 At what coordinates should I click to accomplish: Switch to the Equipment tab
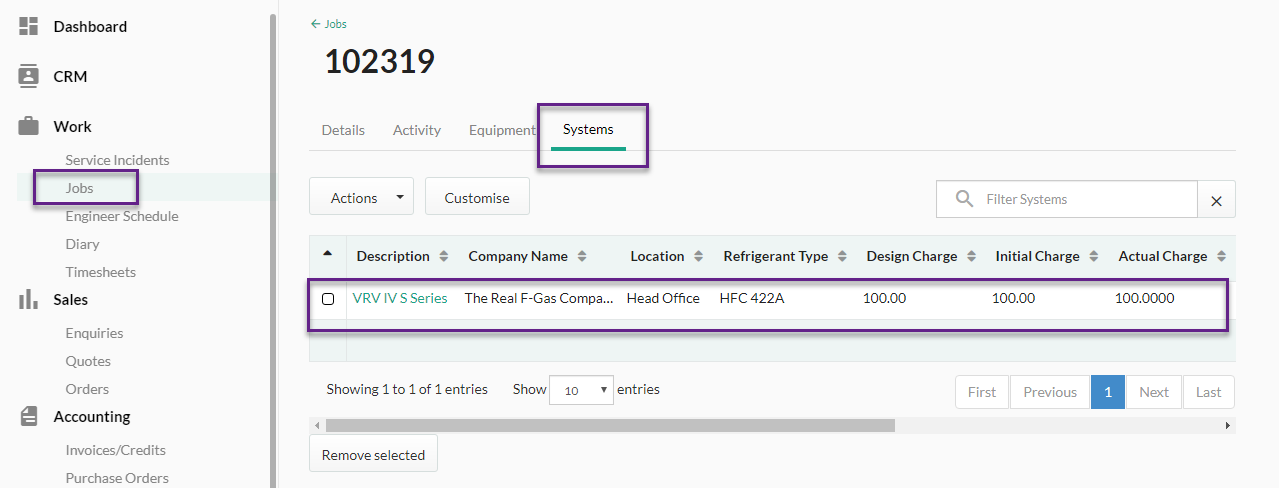pos(502,130)
